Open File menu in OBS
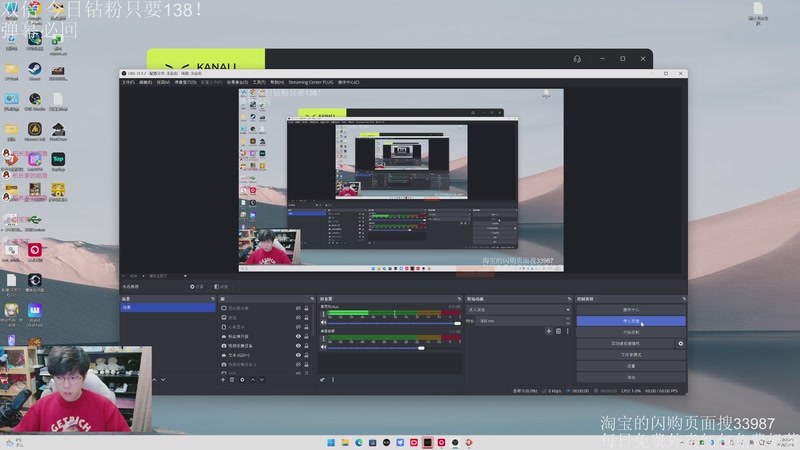 point(128,82)
